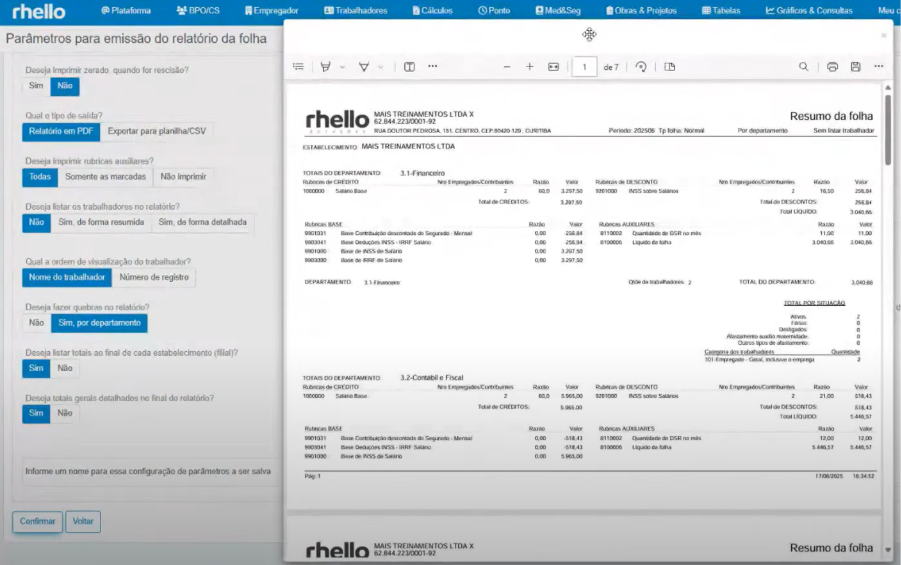Screen dimensions: 901x565
Task: Click the Confirmar button
Action: pos(38,521)
